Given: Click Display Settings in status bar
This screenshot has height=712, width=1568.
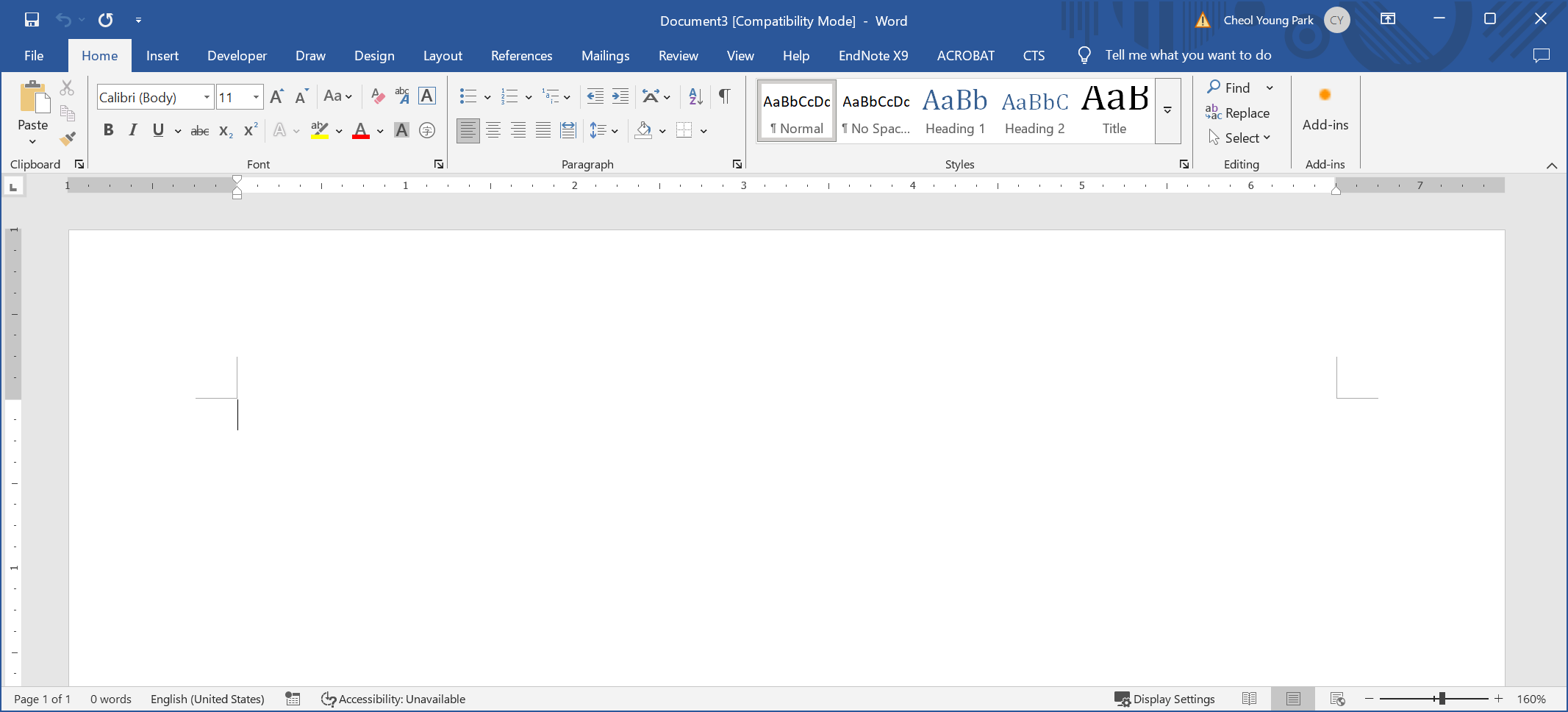Looking at the screenshot, I should tap(1165, 699).
